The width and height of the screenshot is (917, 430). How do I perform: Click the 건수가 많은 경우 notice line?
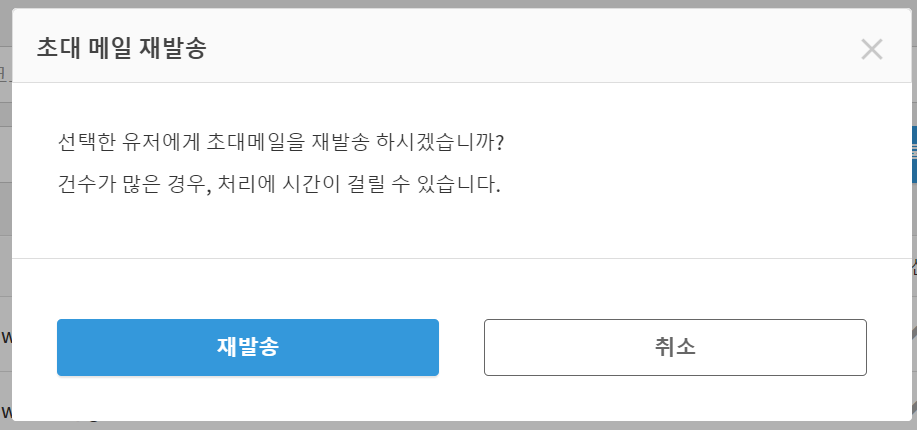click(x=278, y=185)
